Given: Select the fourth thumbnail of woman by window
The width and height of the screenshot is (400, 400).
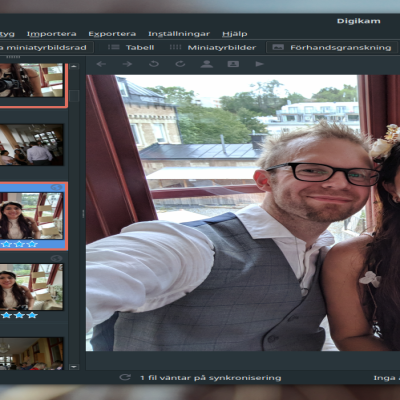Looking at the screenshot, I should point(31,287).
